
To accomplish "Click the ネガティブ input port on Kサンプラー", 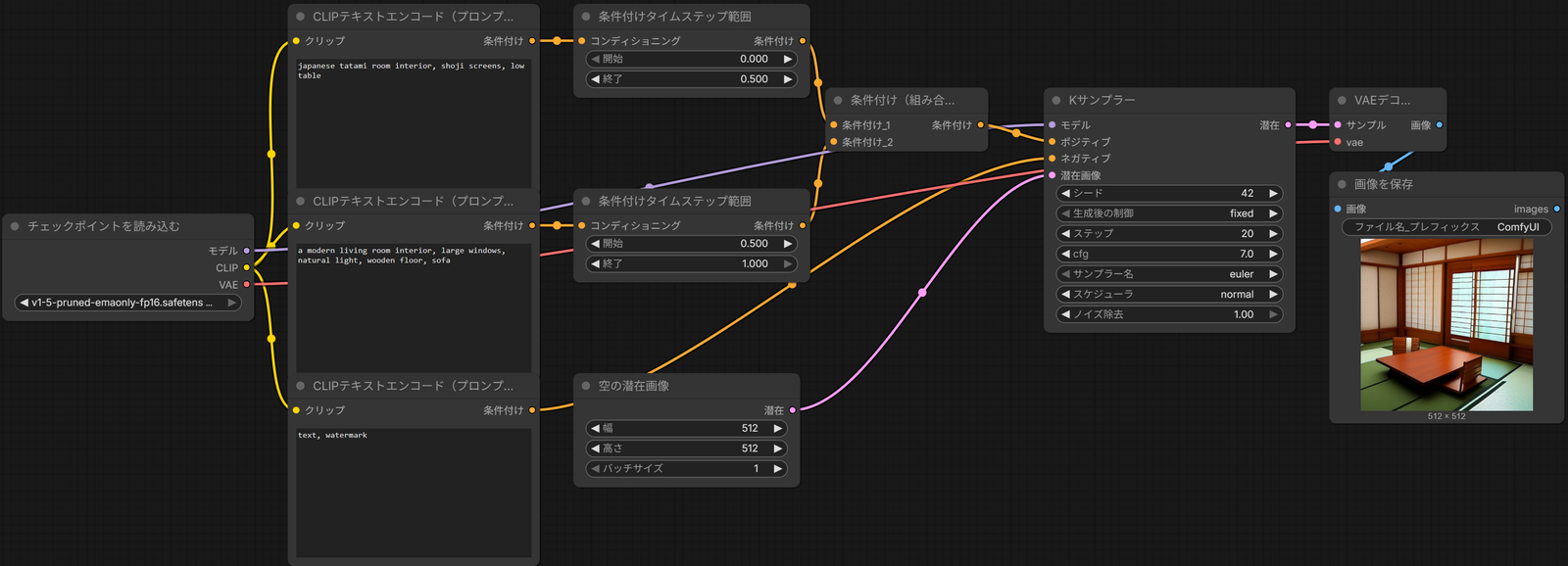I will click(1052, 159).
